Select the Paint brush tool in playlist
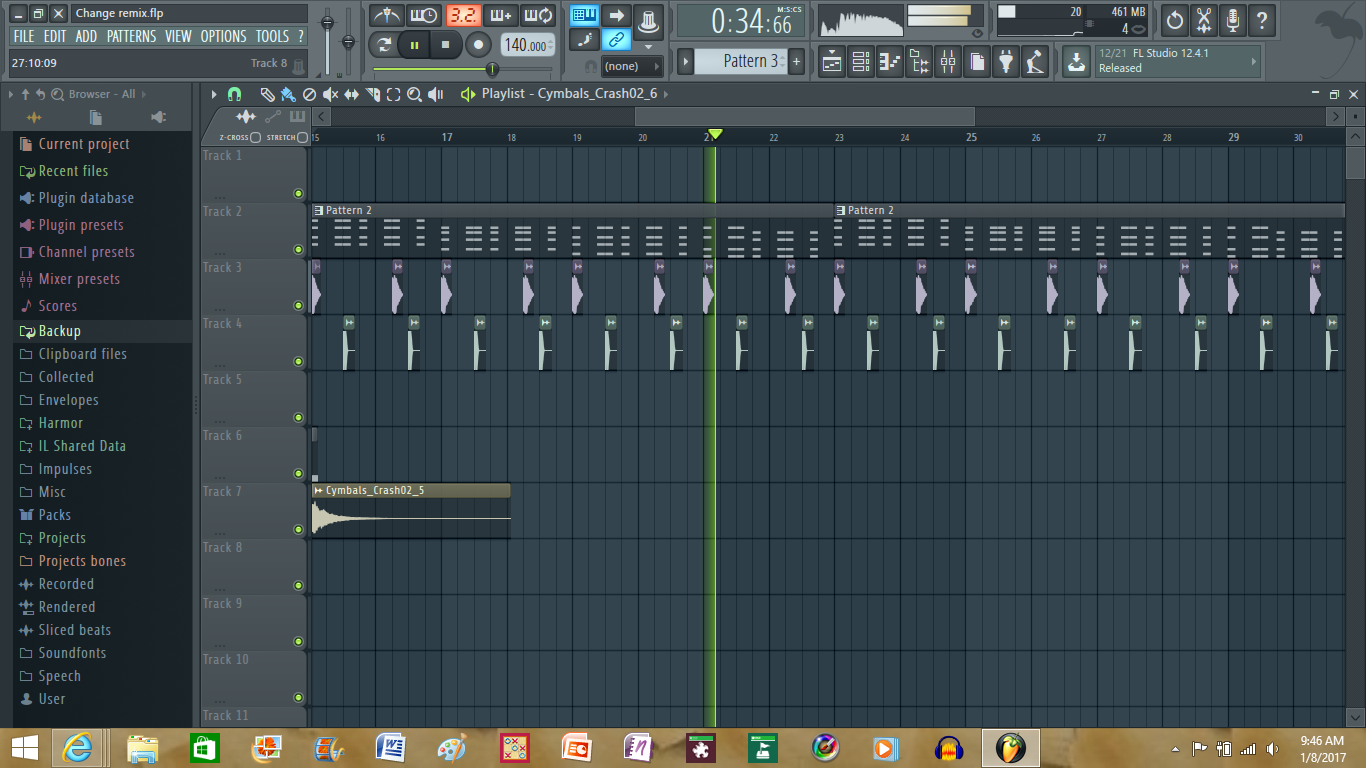This screenshot has width=1366, height=768. pos(288,94)
